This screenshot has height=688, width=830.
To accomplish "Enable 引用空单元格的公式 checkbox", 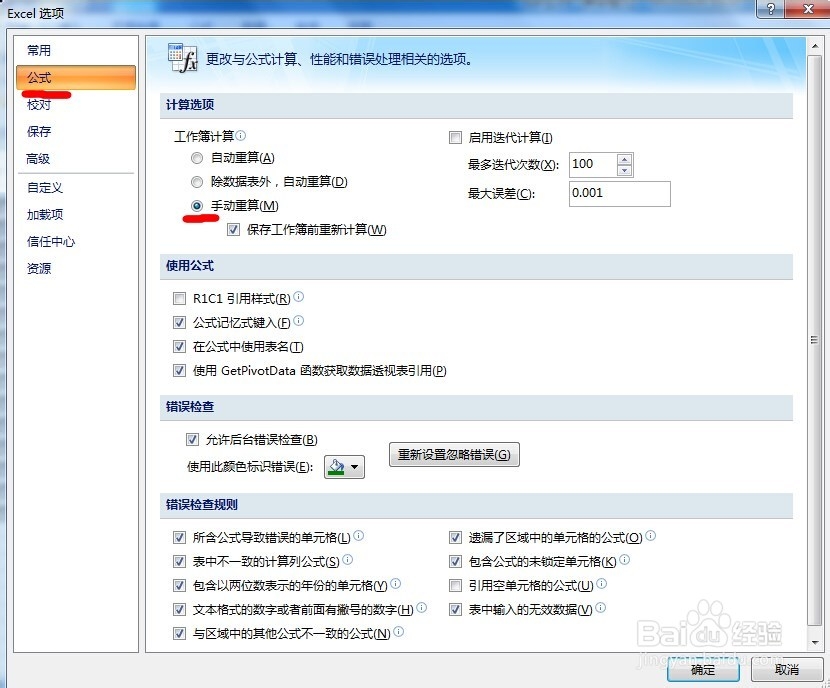I will click(455, 585).
